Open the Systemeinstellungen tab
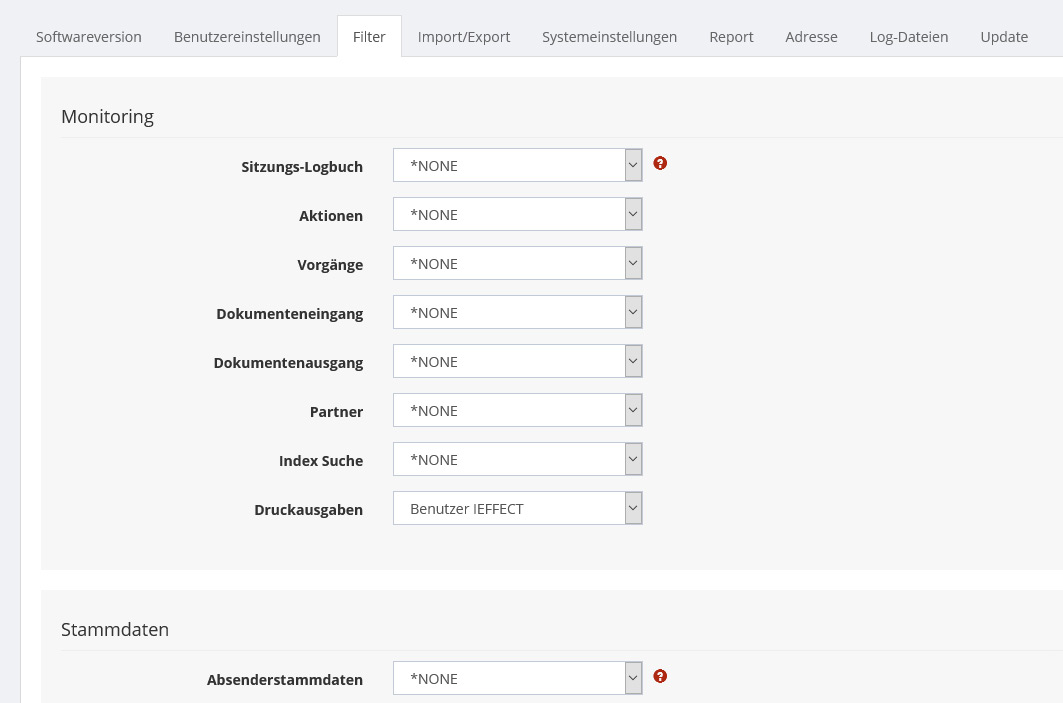This screenshot has width=1063, height=703. point(609,37)
